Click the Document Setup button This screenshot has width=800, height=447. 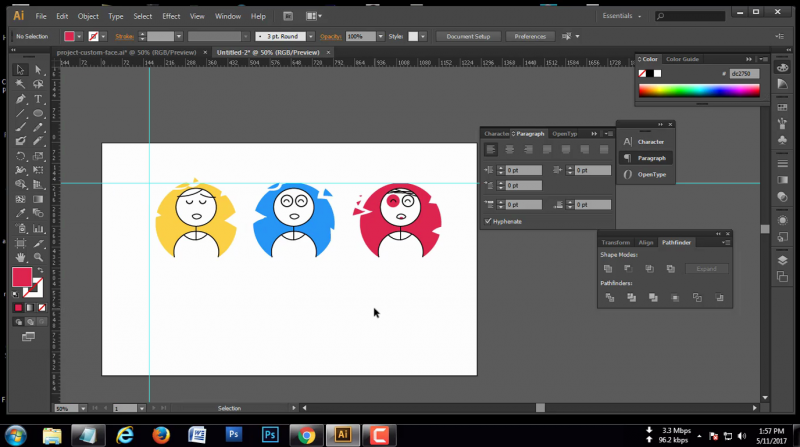click(x=467, y=37)
